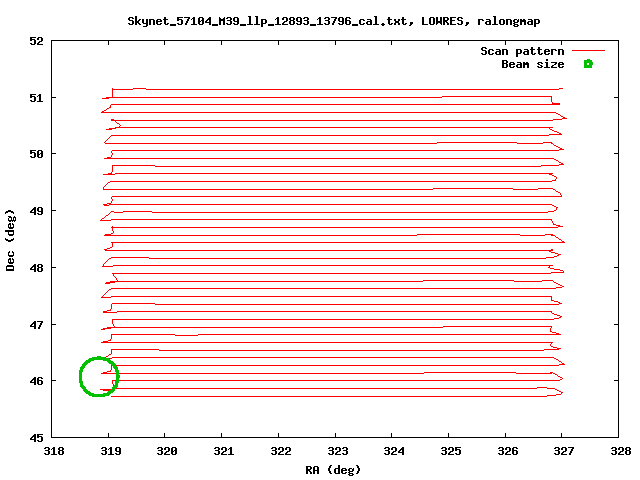The height and width of the screenshot is (480, 640).
Task: Click the x-axis tick label 320
Action: click(167, 451)
